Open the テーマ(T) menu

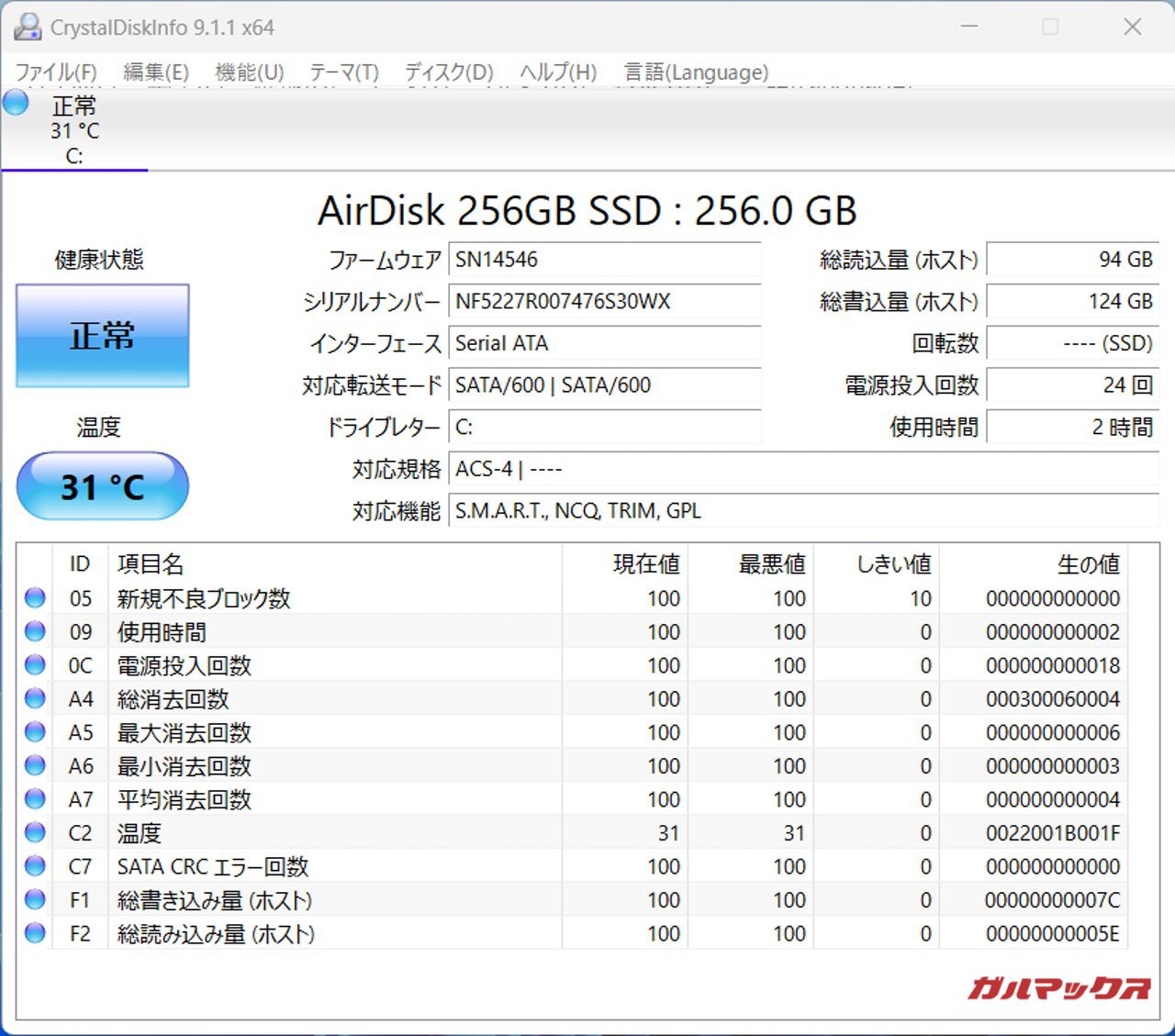coord(343,72)
